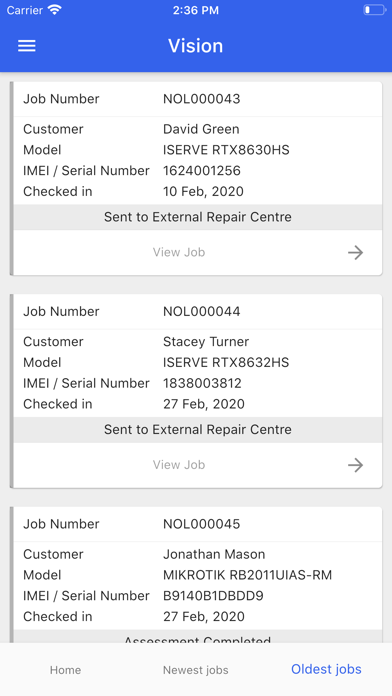Tap arrow icon for job NOL000044
This screenshot has width=392, height=696.
355,465
